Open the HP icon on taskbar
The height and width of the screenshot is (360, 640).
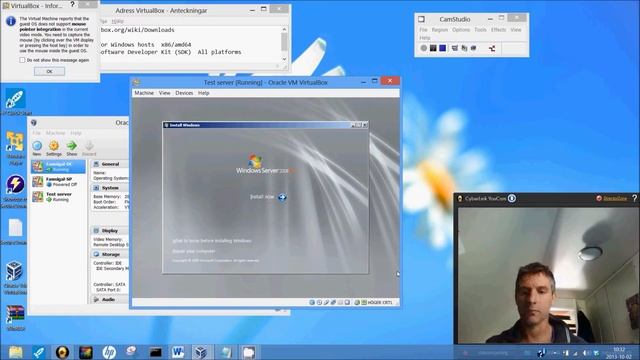pyautogui.click(x=109, y=352)
